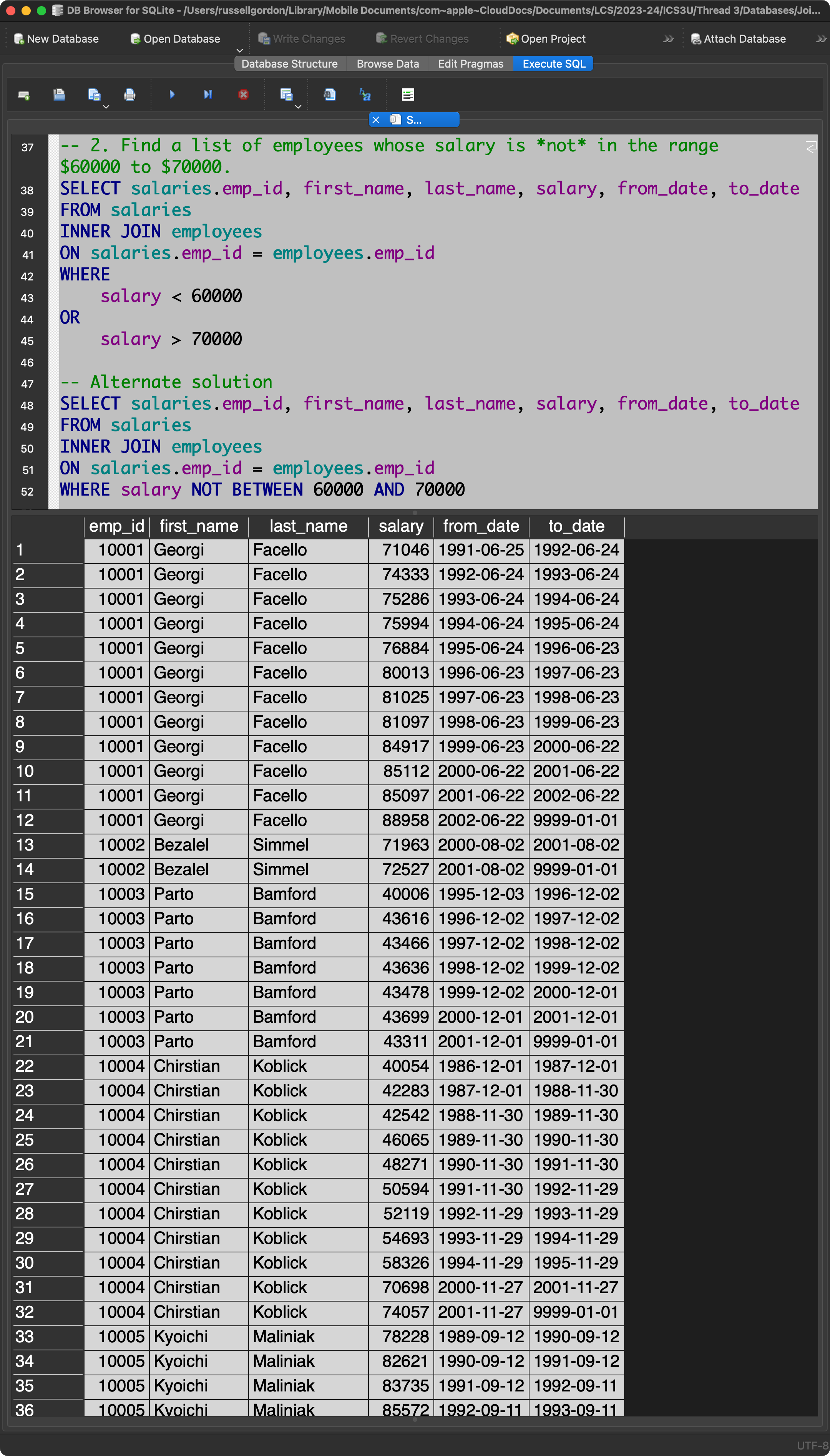Expand the Save results view dropdown arrow

298,106
